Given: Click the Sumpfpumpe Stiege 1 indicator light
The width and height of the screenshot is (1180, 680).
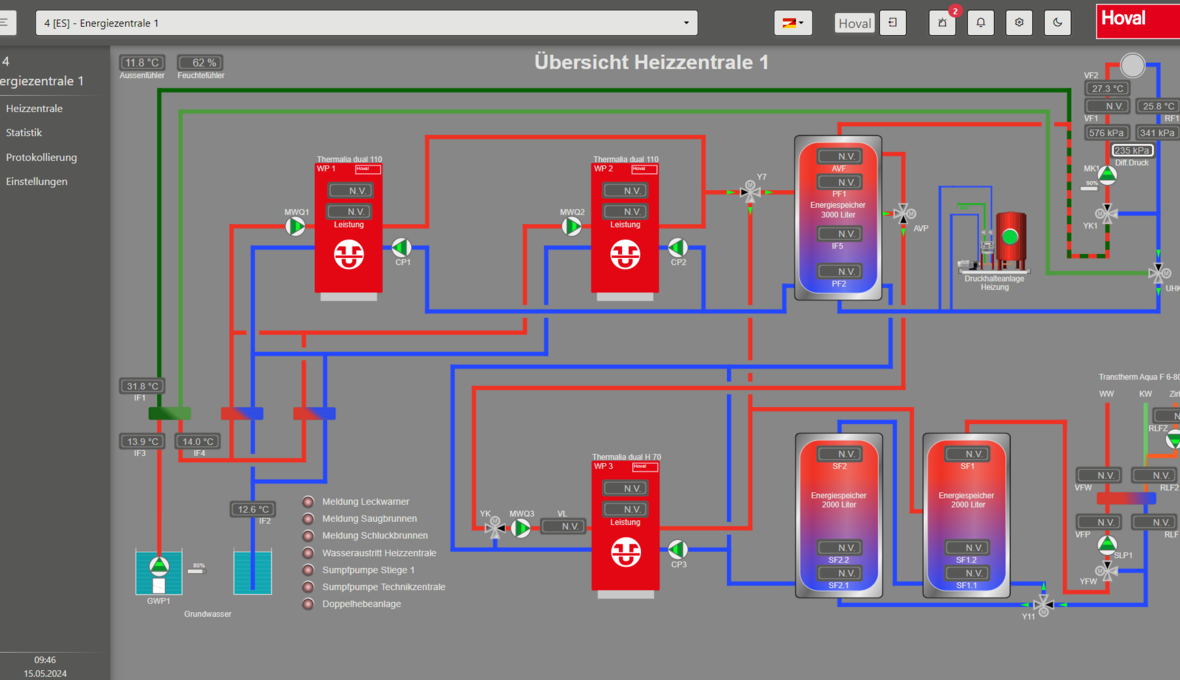Looking at the screenshot, I should pyautogui.click(x=308, y=570).
